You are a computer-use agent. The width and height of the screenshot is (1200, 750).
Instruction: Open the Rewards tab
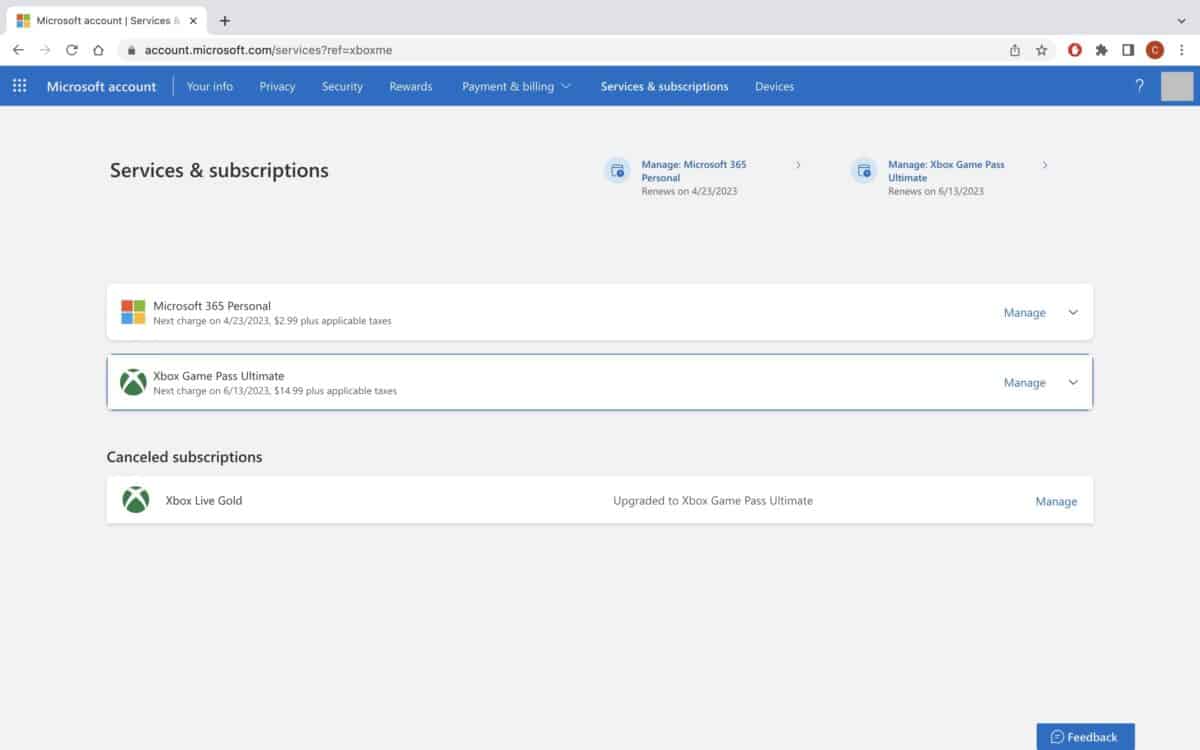pyautogui.click(x=411, y=86)
